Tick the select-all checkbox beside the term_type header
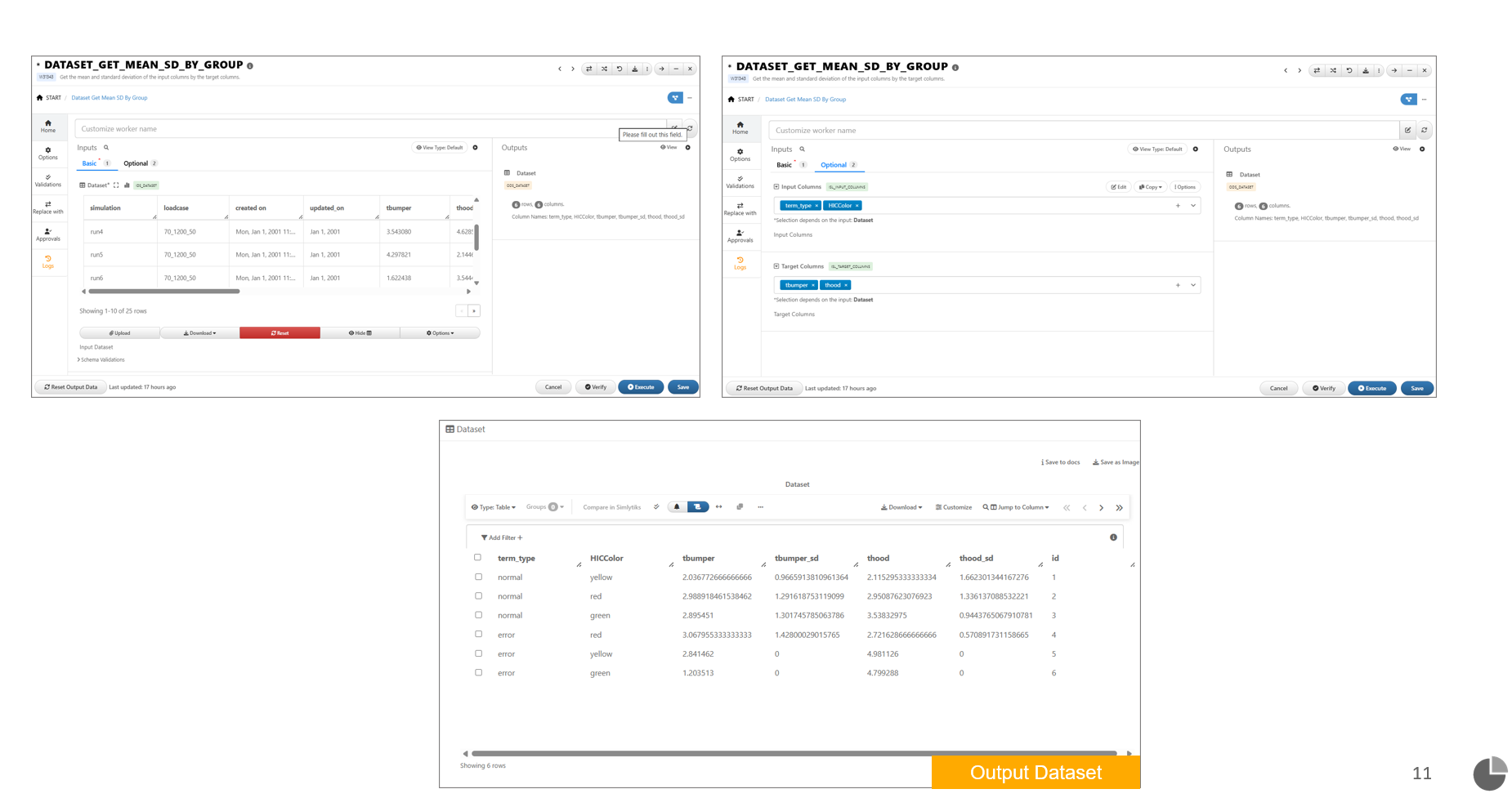The width and height of the screenshot is (1512, 798). 478,558
